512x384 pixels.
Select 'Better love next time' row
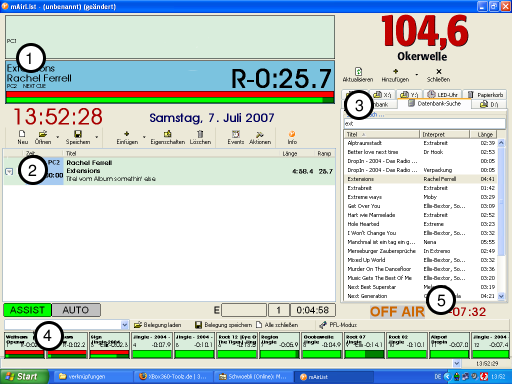tap(421, 152)
